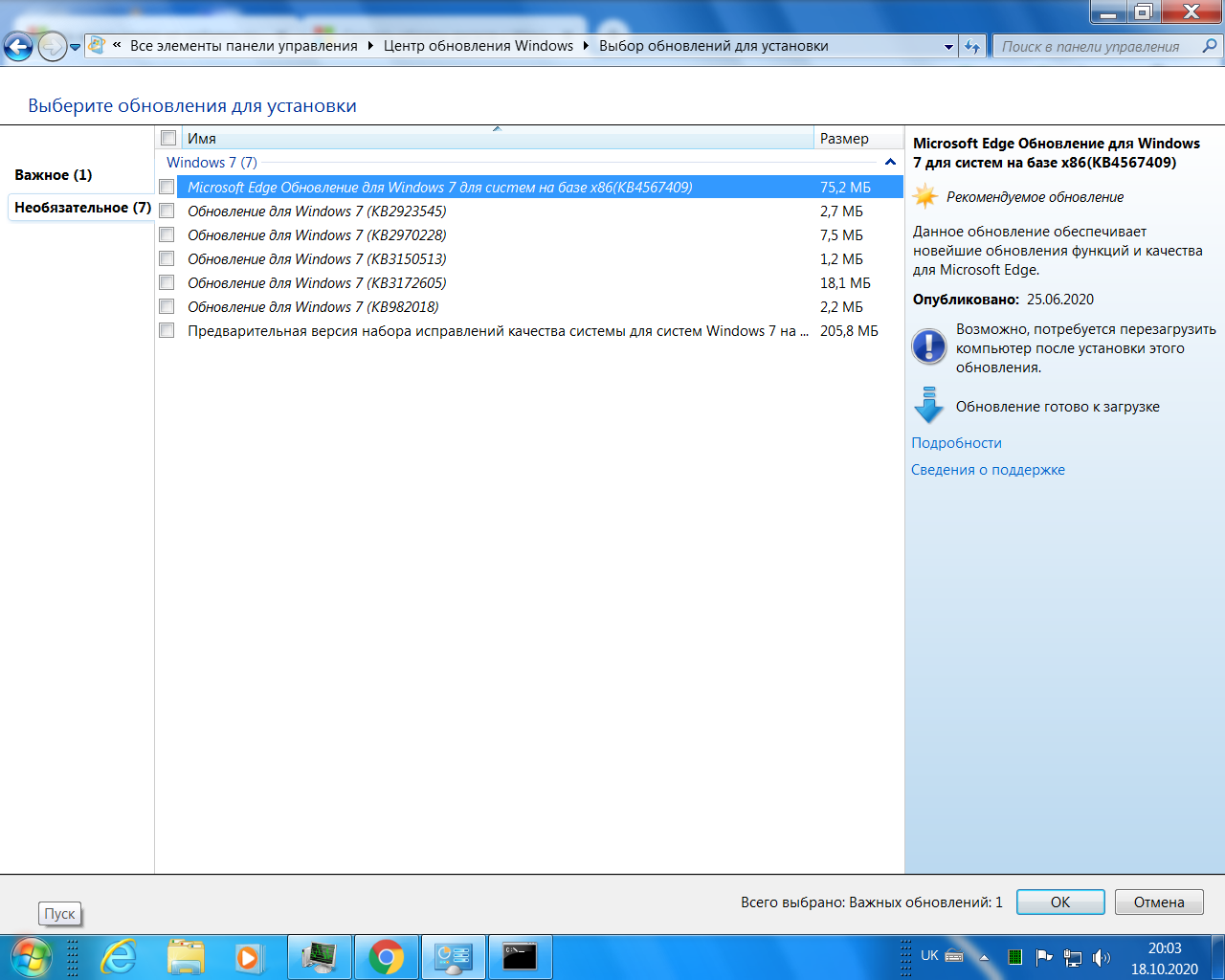1225x980 pixels.
Task: Open the command prompt taskbar icon
Action: (521, 957)
